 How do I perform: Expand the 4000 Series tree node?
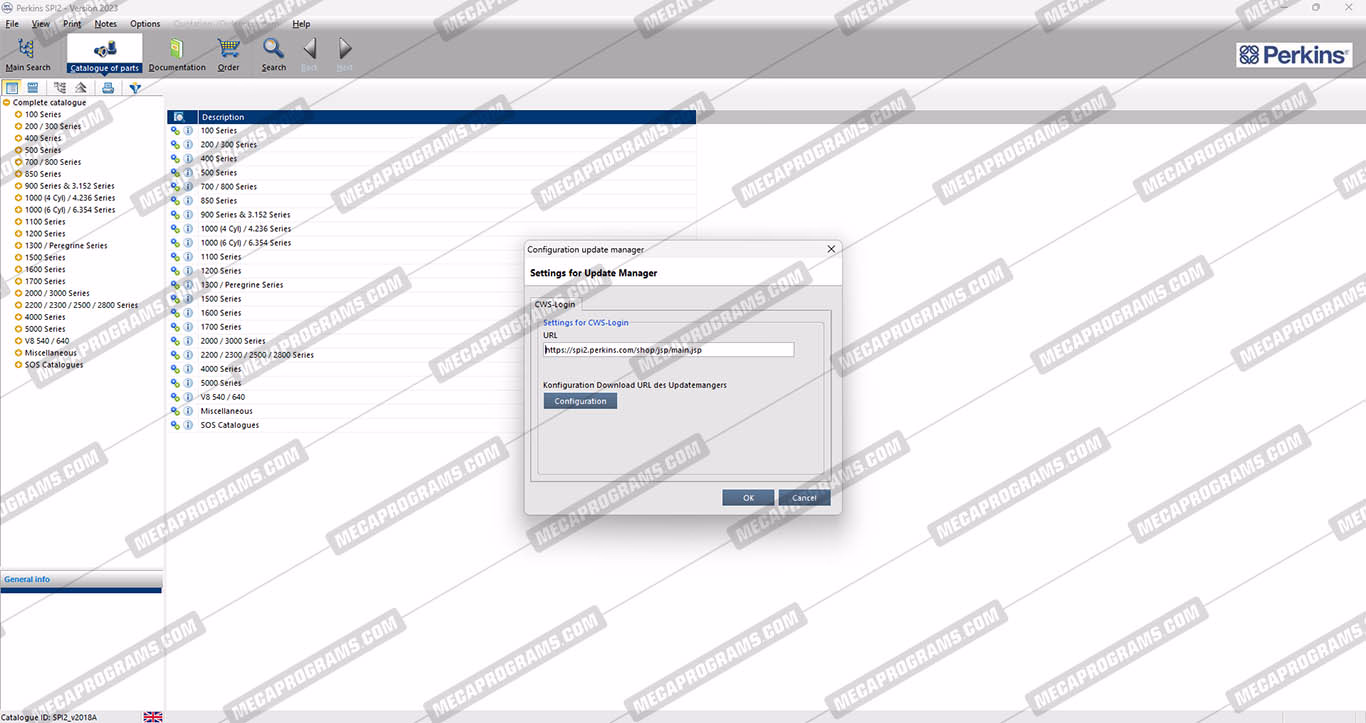click(x=18, y=317)
